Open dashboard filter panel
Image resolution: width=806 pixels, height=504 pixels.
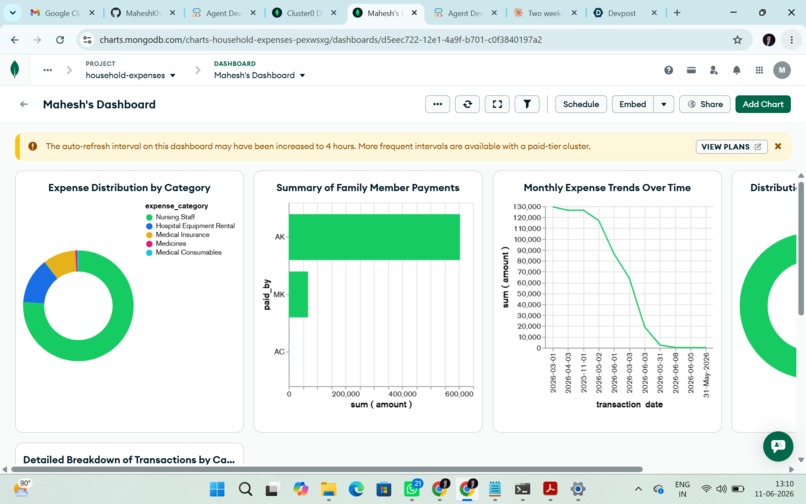click(527, 104)
